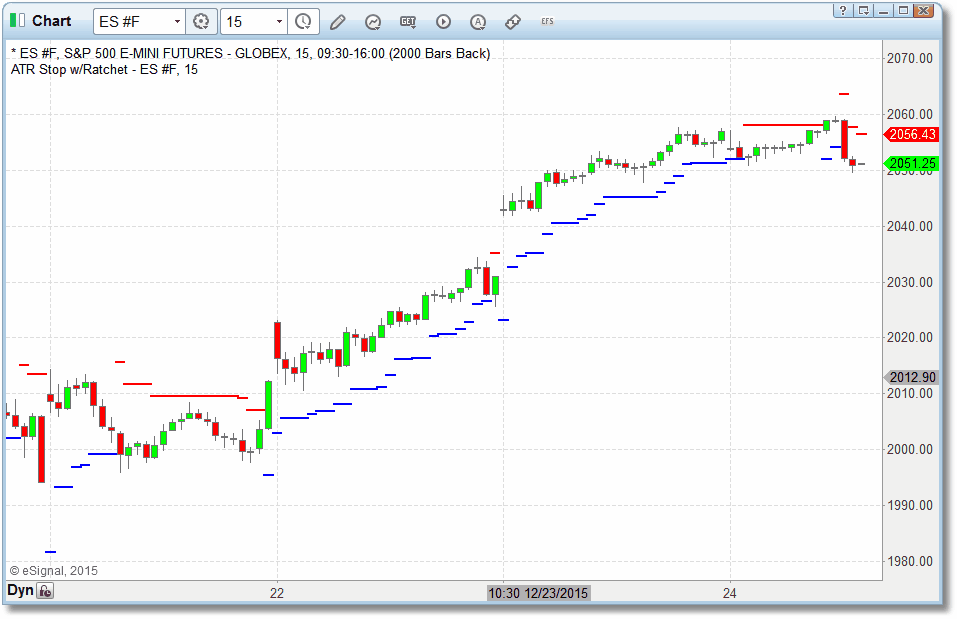Click the 1990.00 price axis label
Viewport: 957px width, 619px height.
tap(909, 505)
